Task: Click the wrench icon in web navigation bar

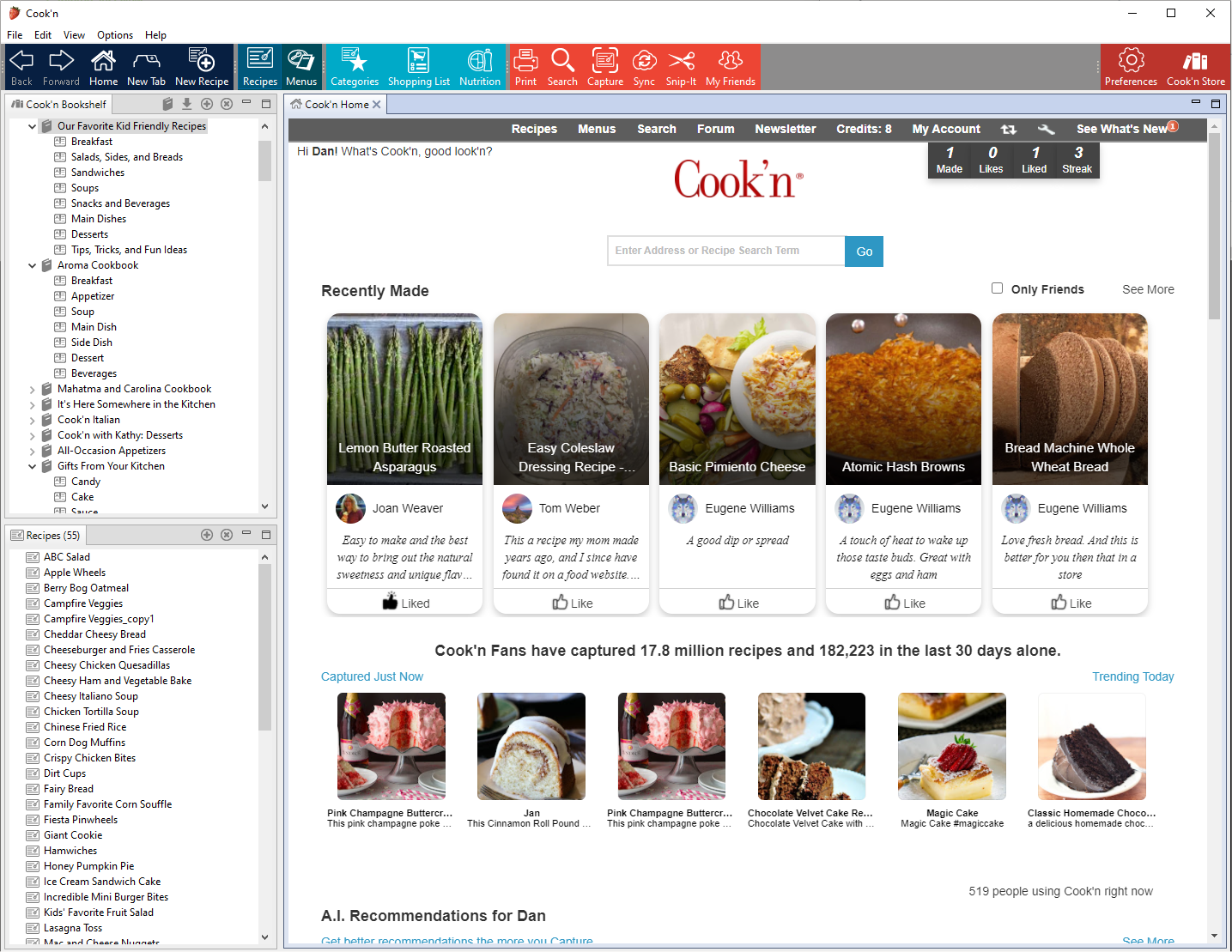Action: click(x=1046, y=129)
